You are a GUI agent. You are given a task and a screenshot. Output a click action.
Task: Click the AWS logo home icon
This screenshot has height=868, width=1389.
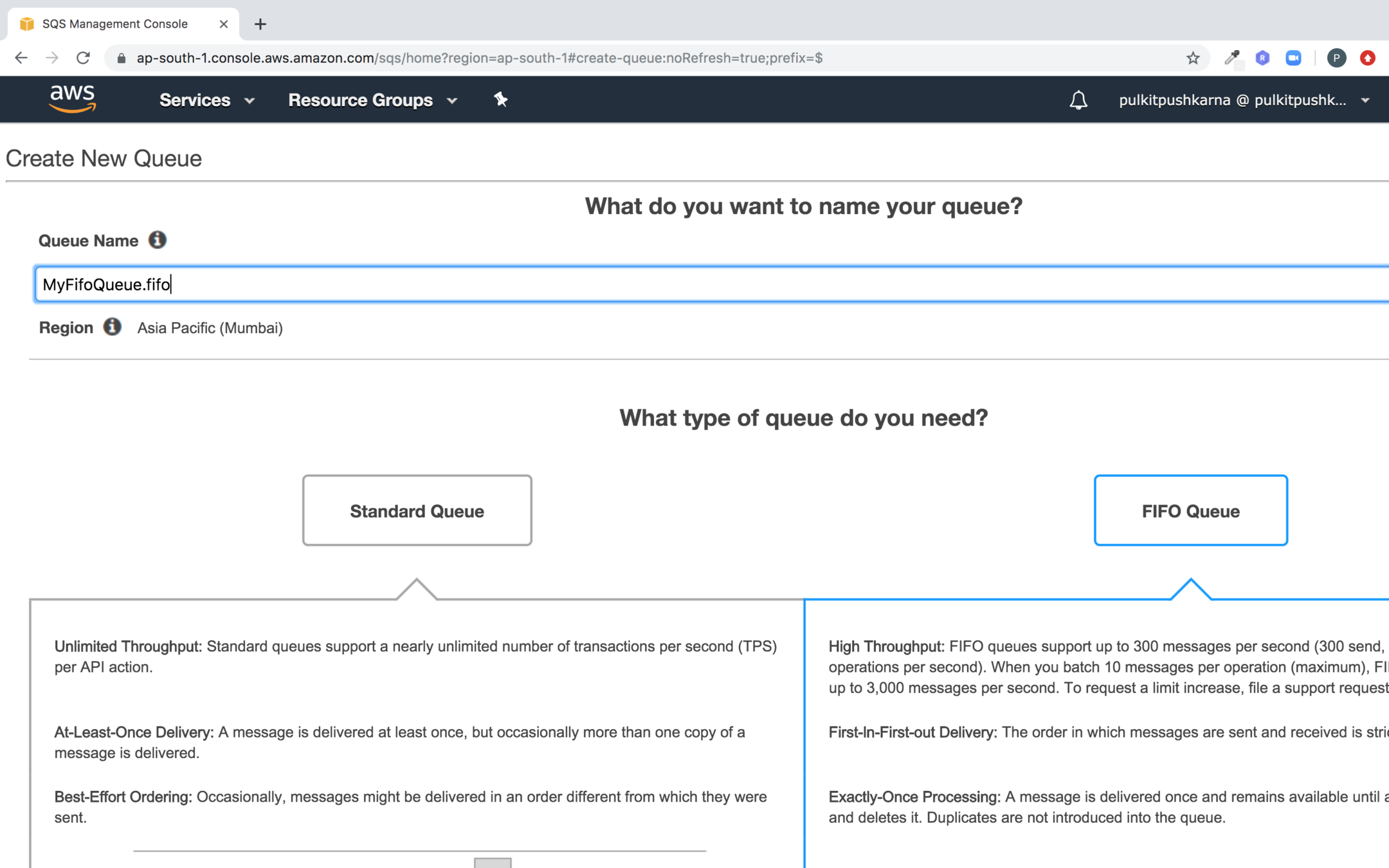click(x=73, y=99)
